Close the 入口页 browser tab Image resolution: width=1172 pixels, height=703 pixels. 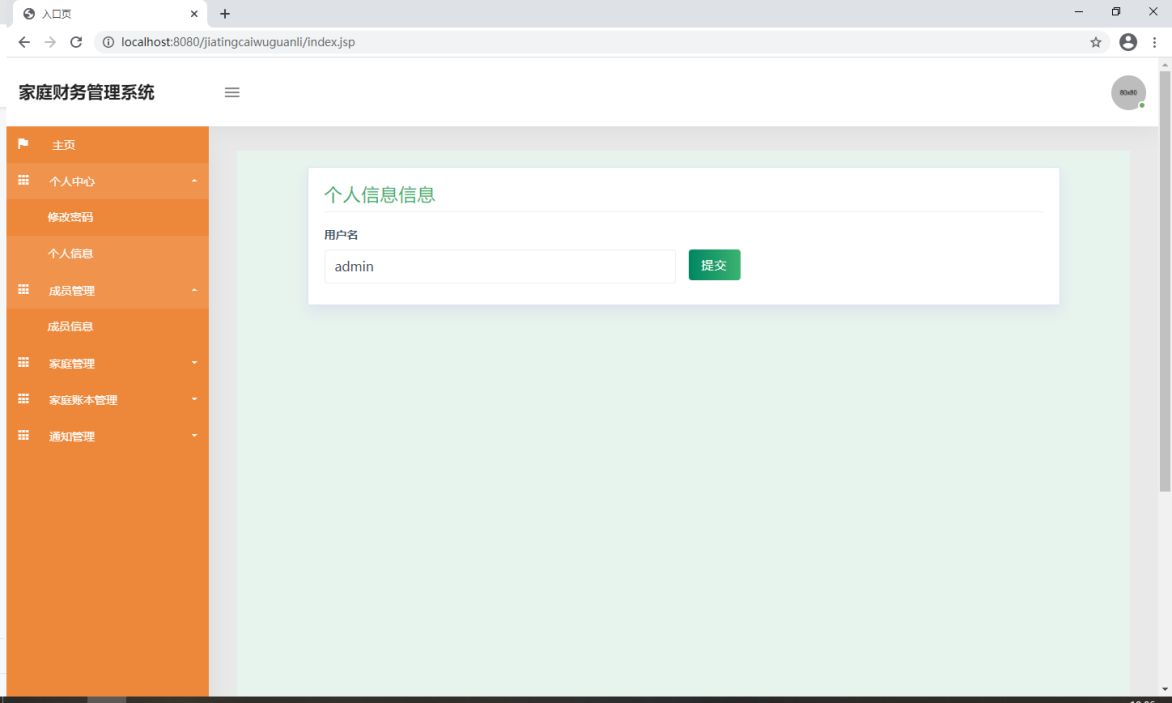tap(194, 13)
